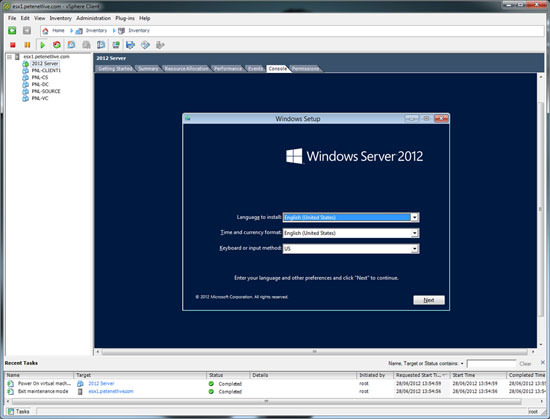Click the Tasks icon in status bar

11,411
